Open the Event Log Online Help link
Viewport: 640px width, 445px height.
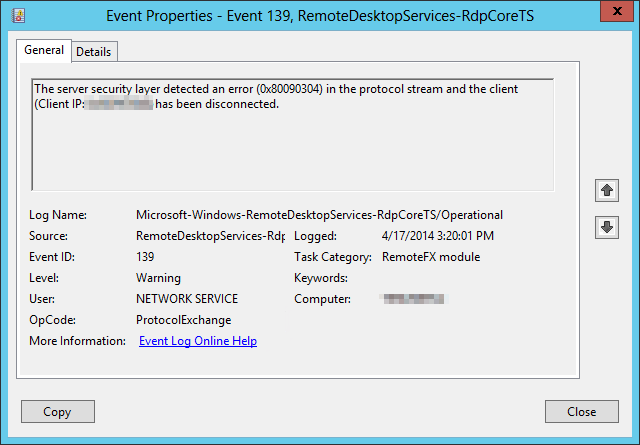[198, 341]
